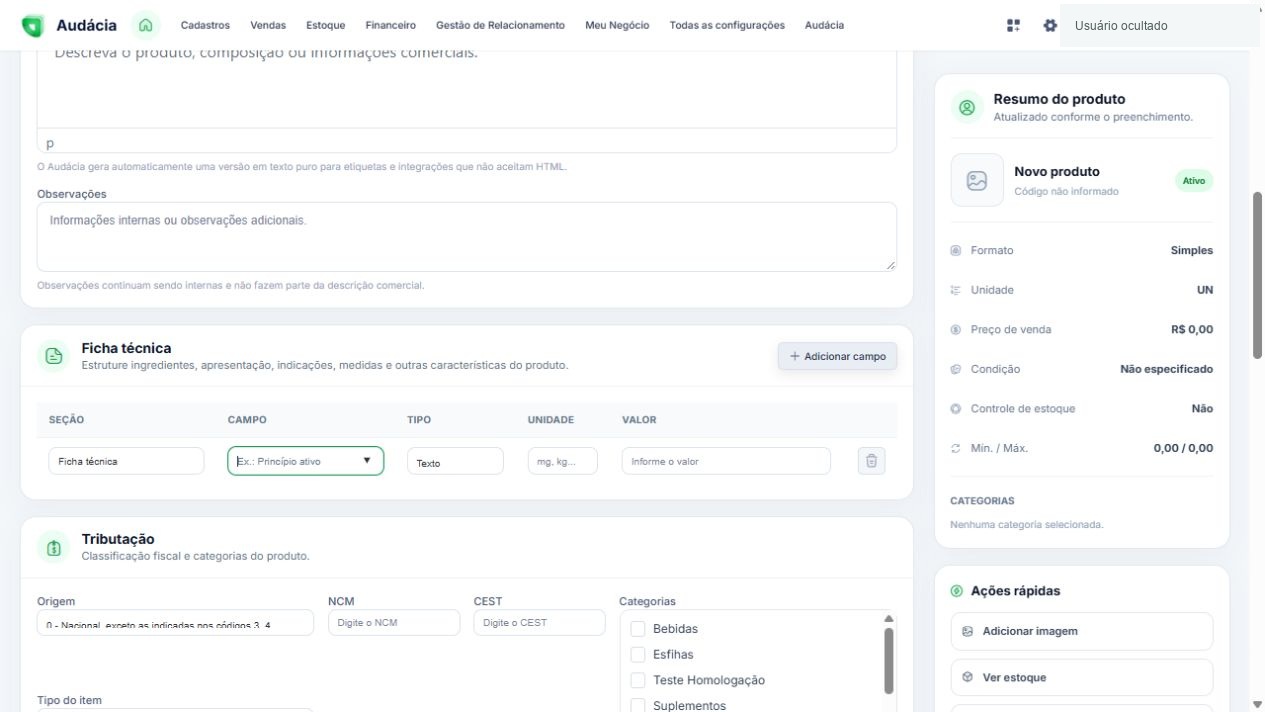
Task: Expand the Campo dropdown with Princípio ativo placeholder
Action: (305, 461)
